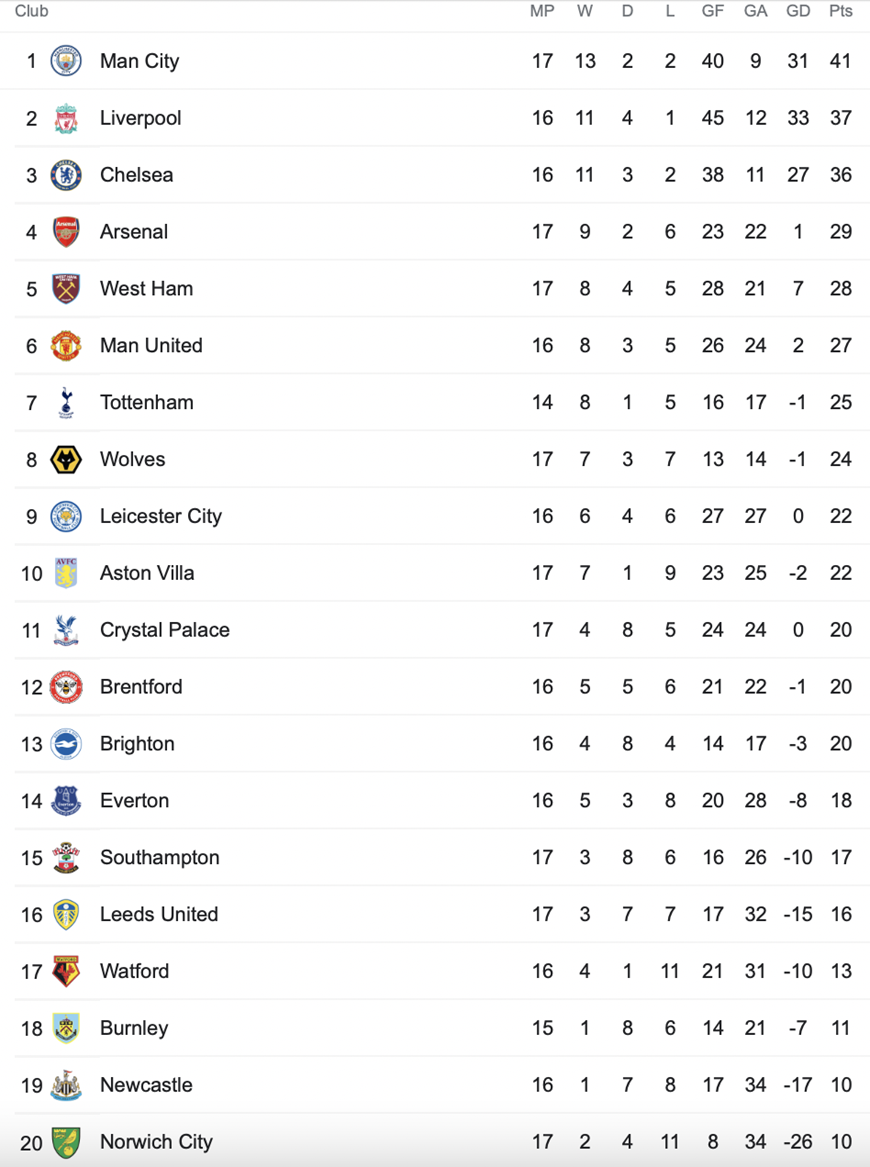
Task: Click the Norwich City canary badge
Action: [66, 1142]
